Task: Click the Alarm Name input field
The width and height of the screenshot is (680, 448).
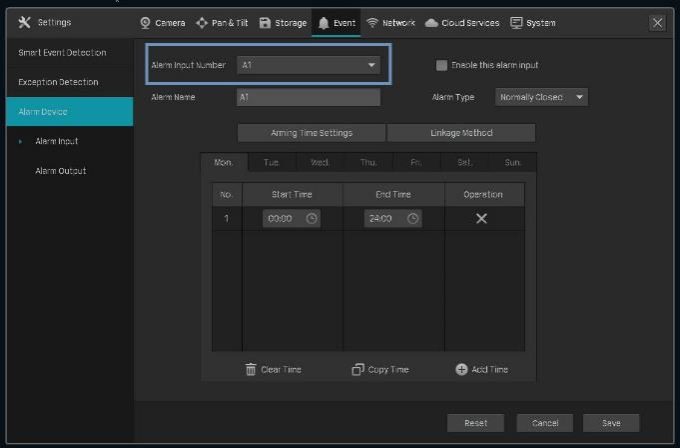Action: [x=308, y=97]
